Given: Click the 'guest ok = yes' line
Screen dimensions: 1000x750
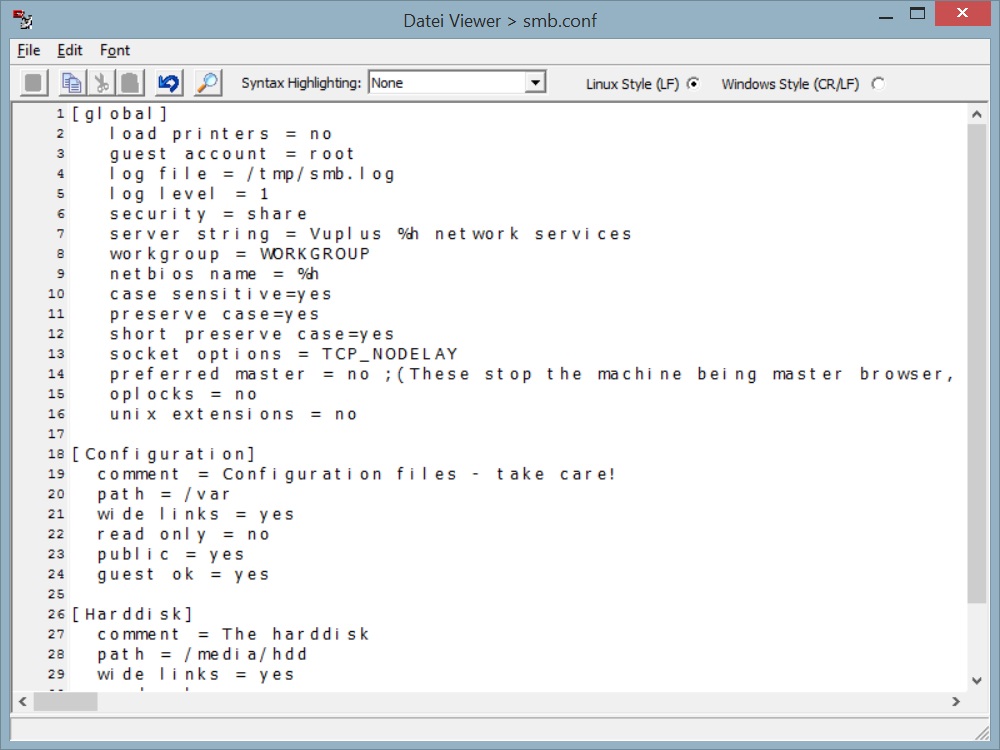Looking at the screenshot, I should (x=183, y=575).
